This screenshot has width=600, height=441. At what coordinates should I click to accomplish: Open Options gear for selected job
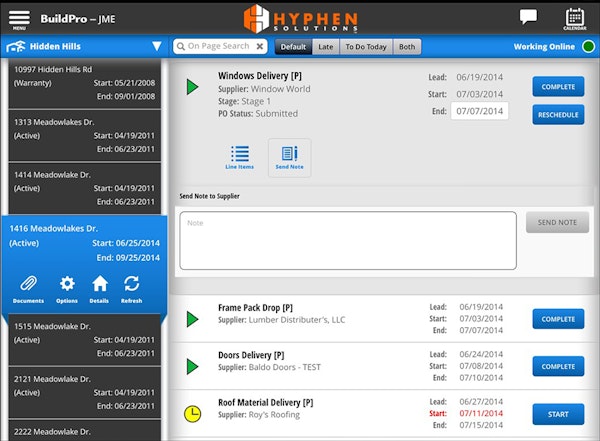(67, 287)
